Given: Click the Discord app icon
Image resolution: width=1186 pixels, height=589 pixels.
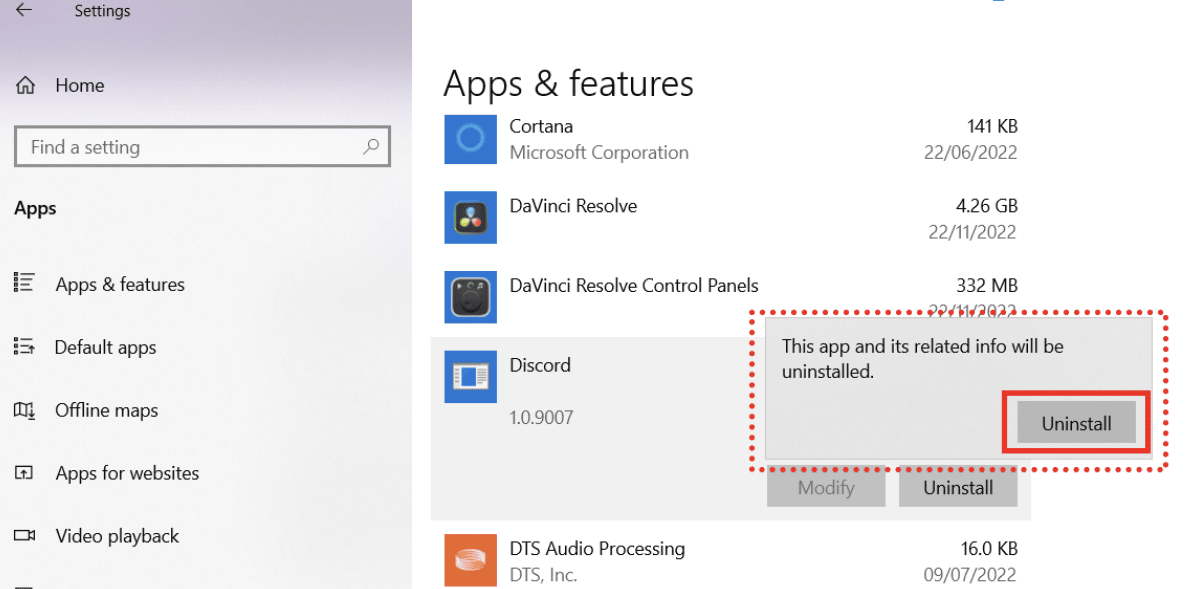Looking at the screenshot, I should tap(470, 377).
